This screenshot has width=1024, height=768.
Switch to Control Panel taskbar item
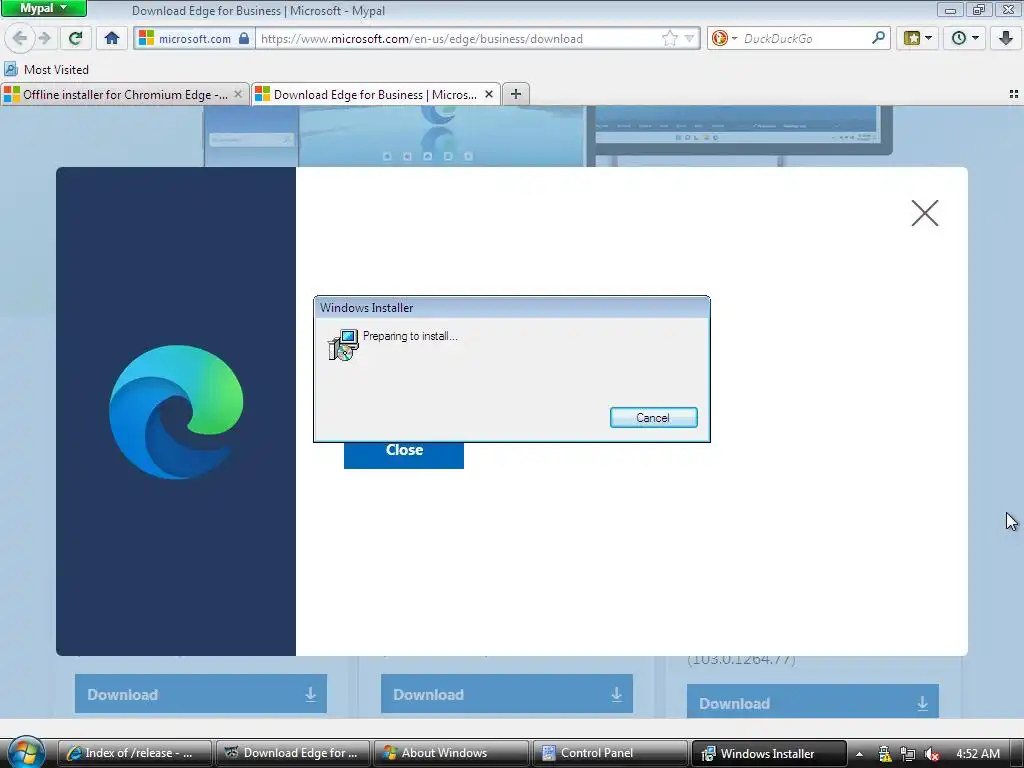(x=610, y=753)
